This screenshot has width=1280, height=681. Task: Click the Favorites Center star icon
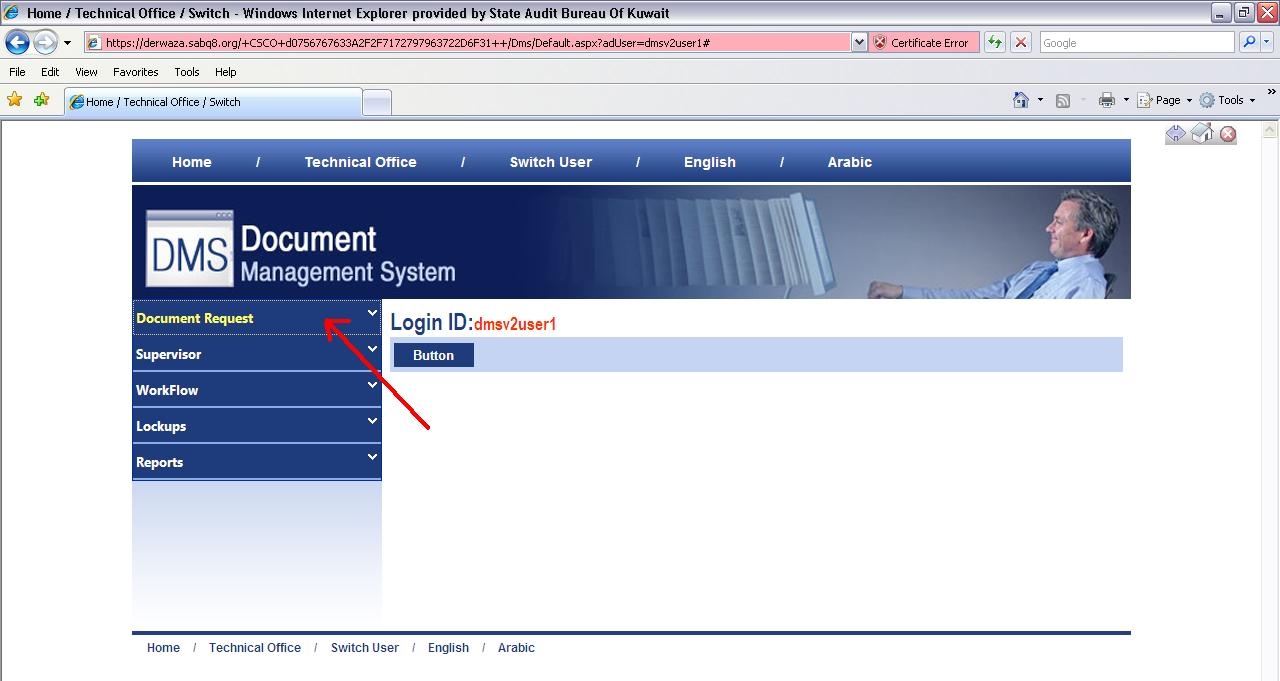tap(14, 100)
